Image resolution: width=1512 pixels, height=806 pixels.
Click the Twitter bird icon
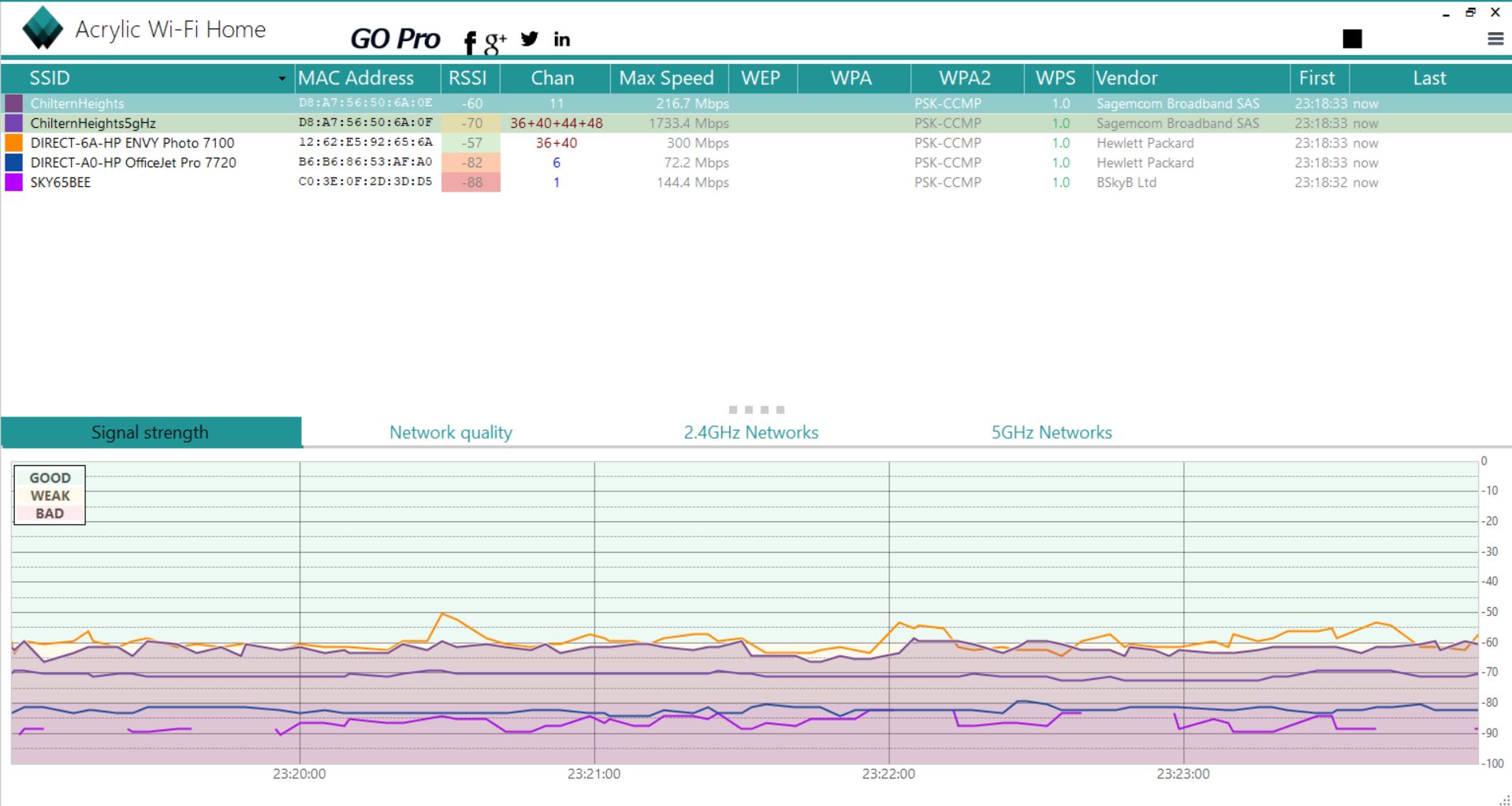coord(530,39)
